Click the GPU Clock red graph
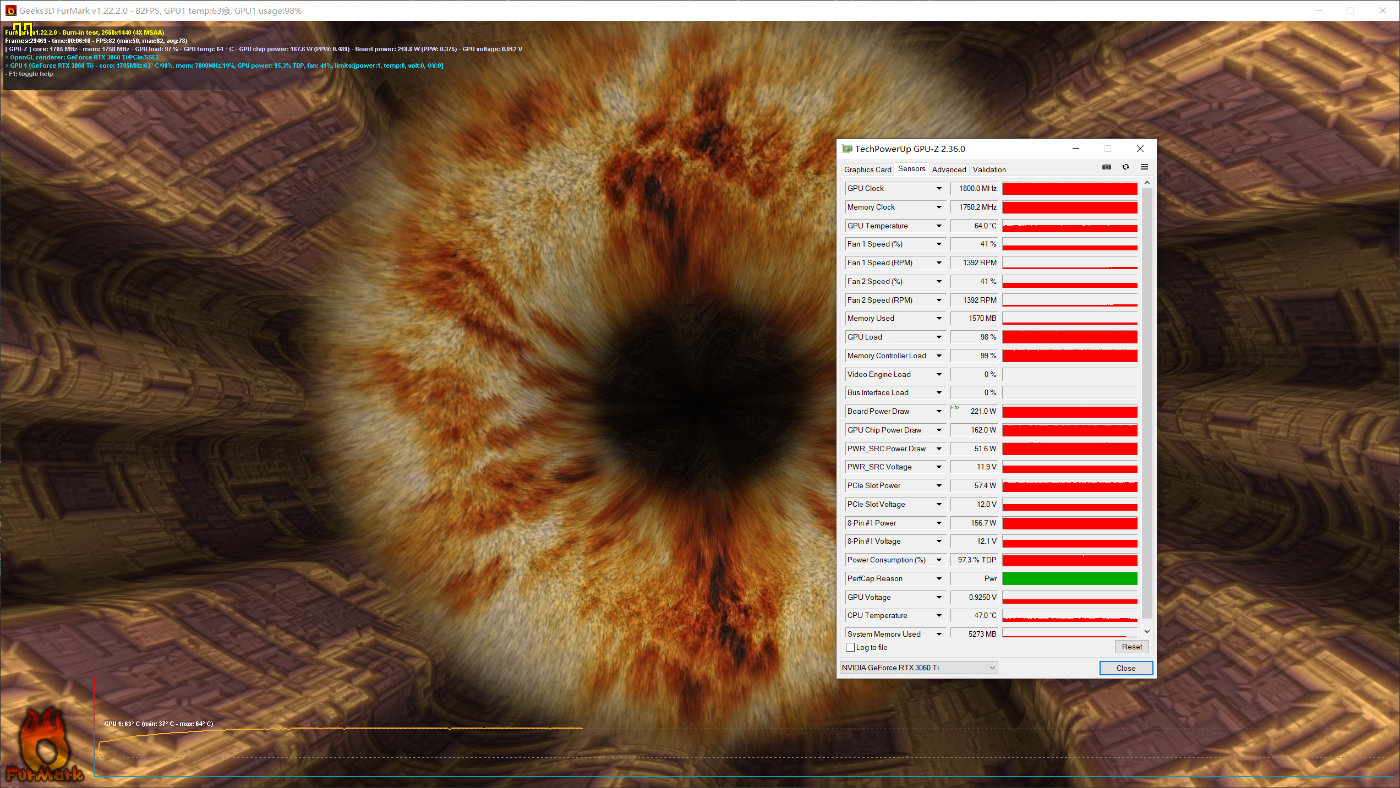1400x788 pixels. pos(1070,189)
